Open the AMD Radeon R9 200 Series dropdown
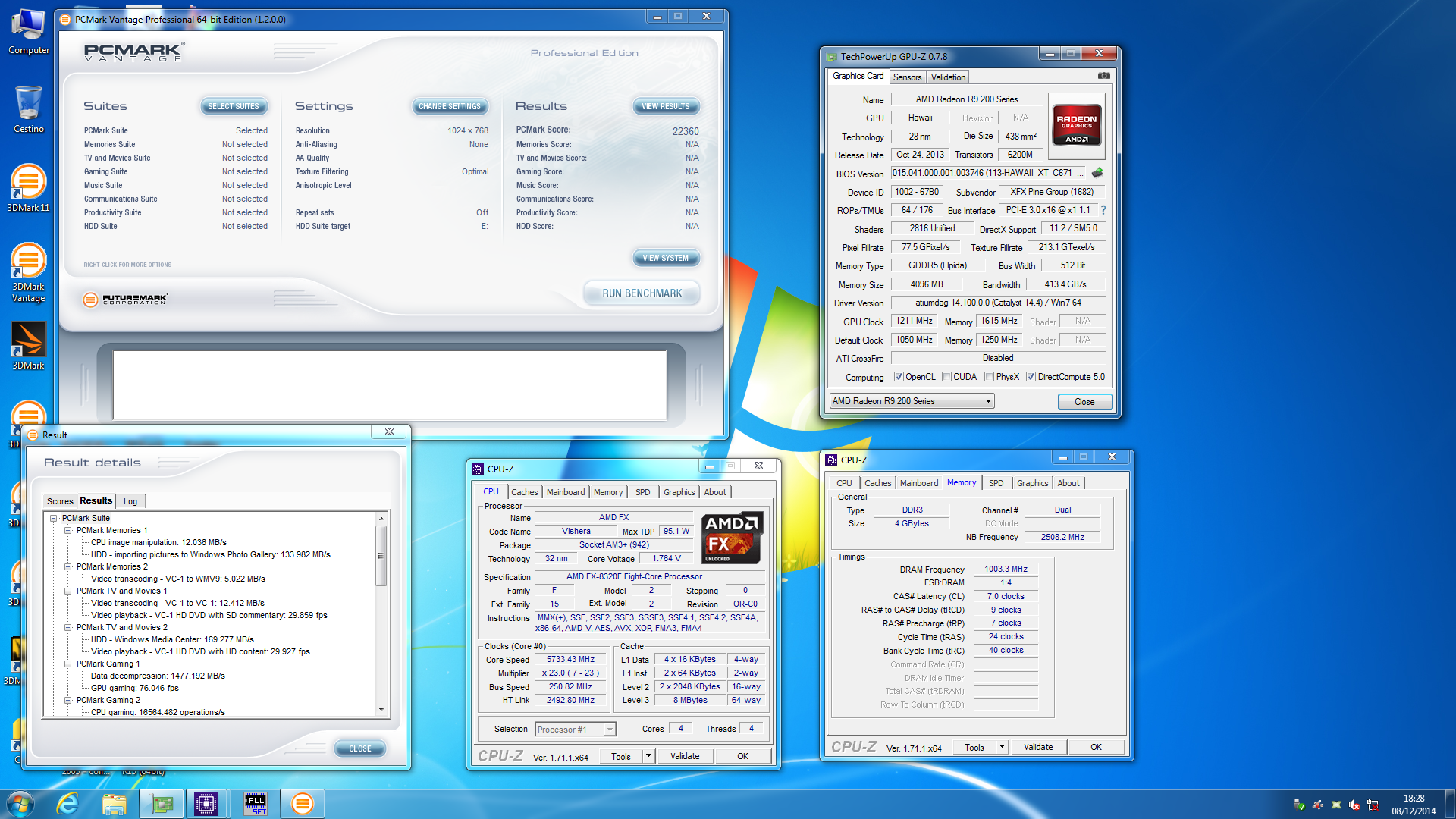This screenshot has width=1456, height=819. point(912,401)
